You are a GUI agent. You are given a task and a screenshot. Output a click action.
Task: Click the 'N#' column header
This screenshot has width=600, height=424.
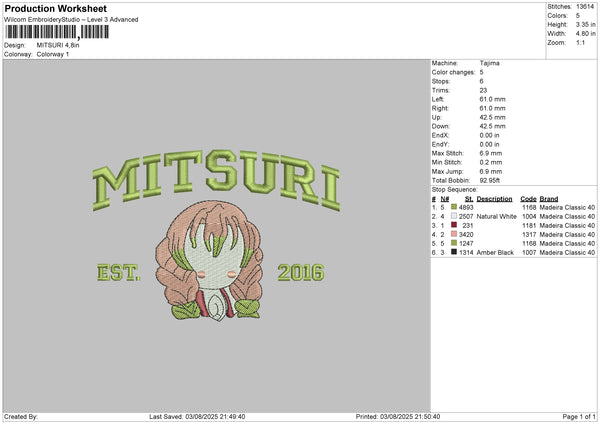click(x=445, y=199)
